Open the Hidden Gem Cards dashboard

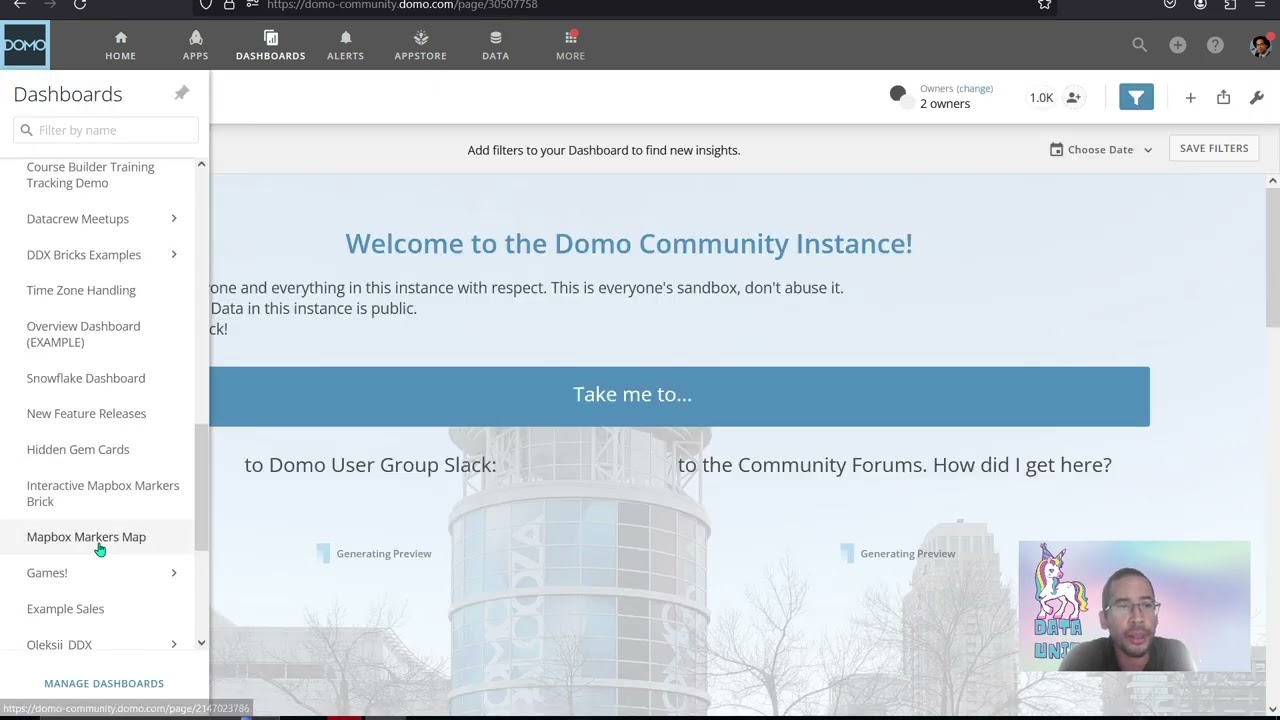coord(78,449)
